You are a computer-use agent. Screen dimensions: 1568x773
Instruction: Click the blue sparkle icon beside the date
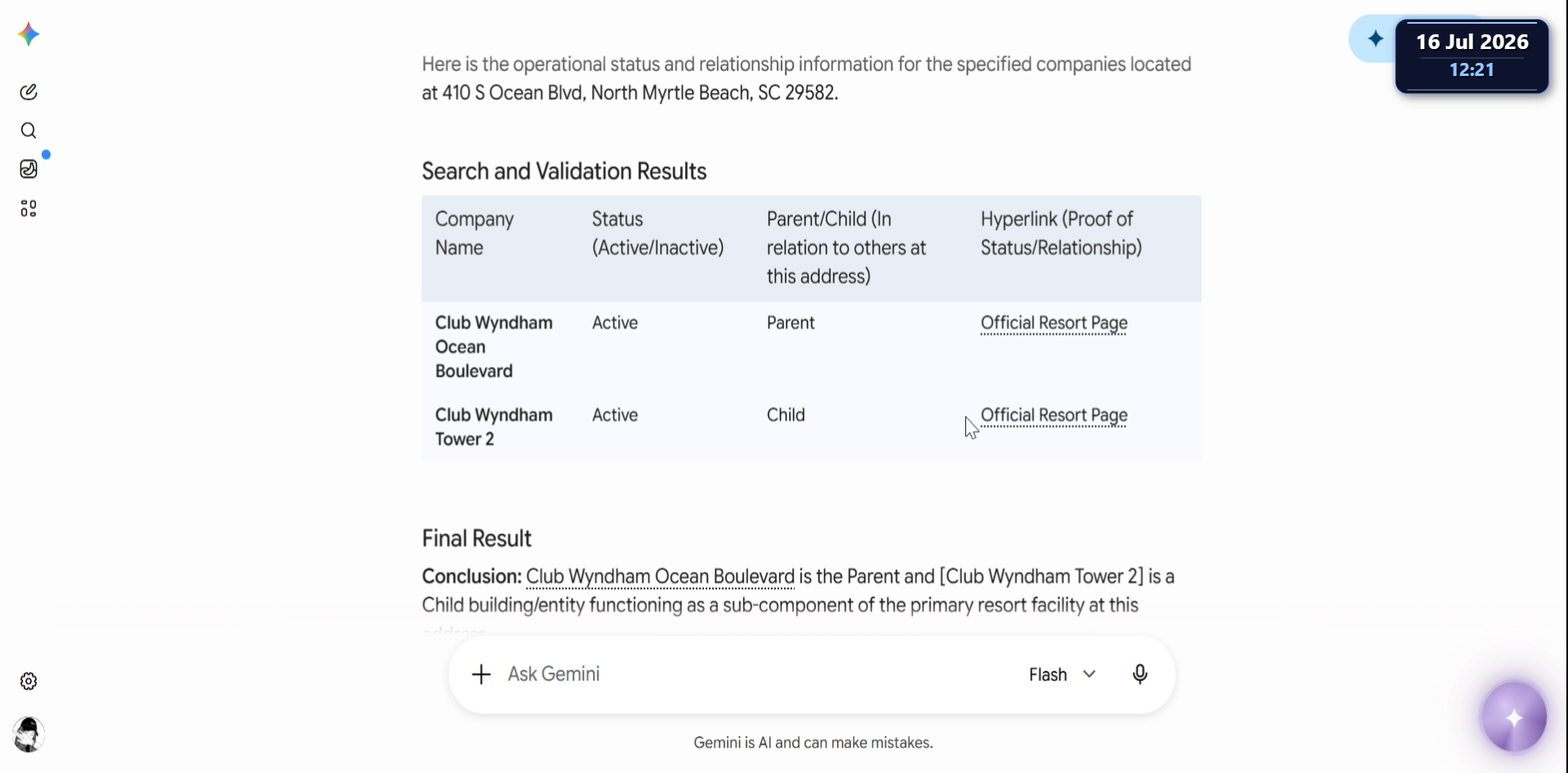(x=1375, y=38)
